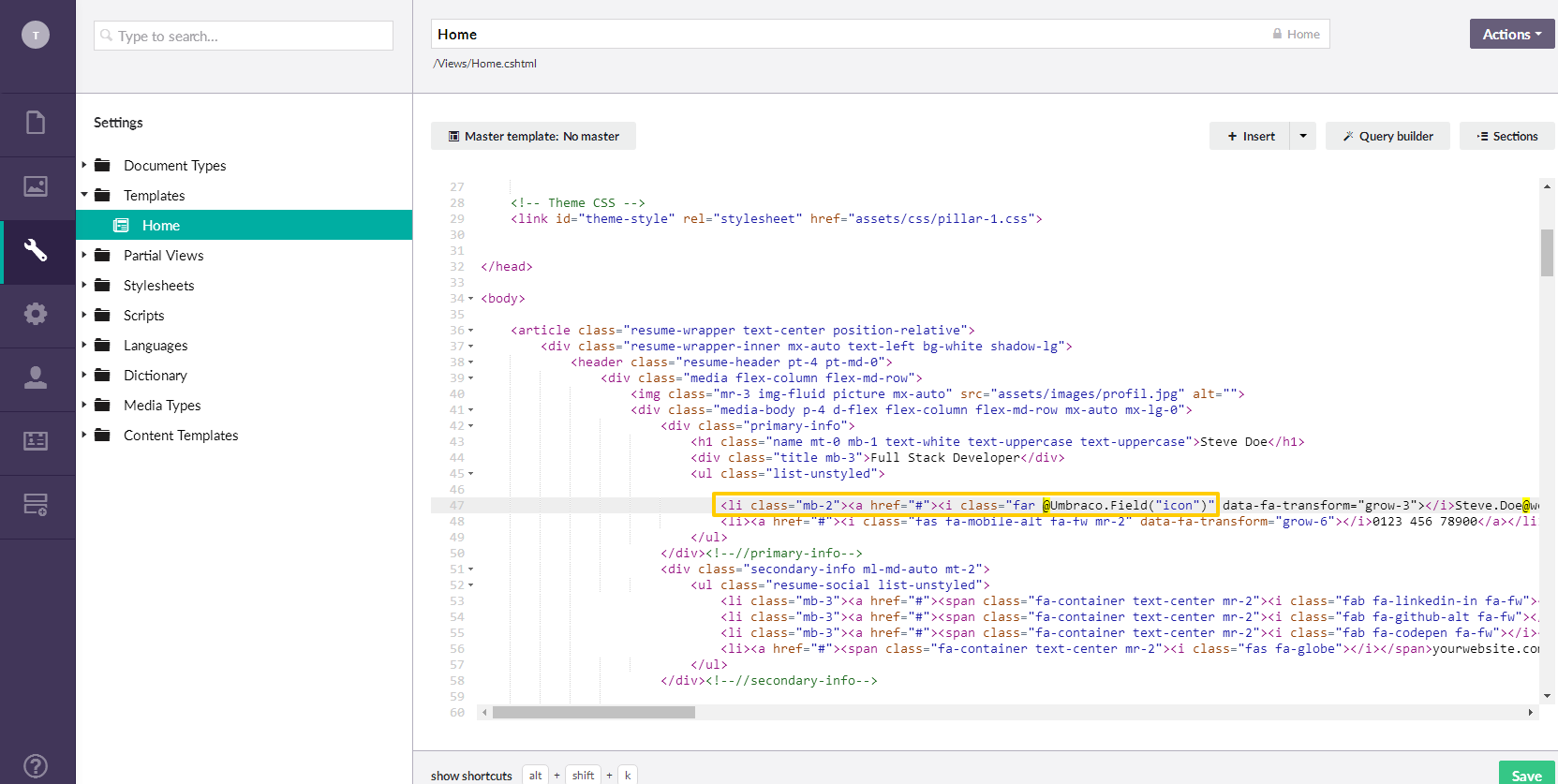Open the Media section icon

point(36,186)
